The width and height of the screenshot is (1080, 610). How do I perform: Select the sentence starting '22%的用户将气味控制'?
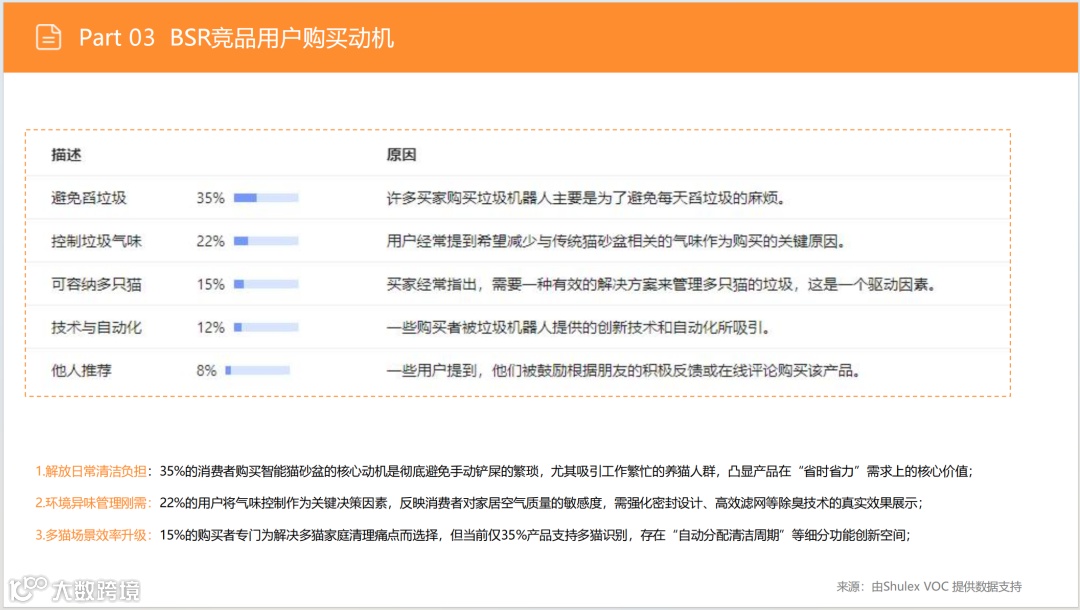[x=541, y=503]
